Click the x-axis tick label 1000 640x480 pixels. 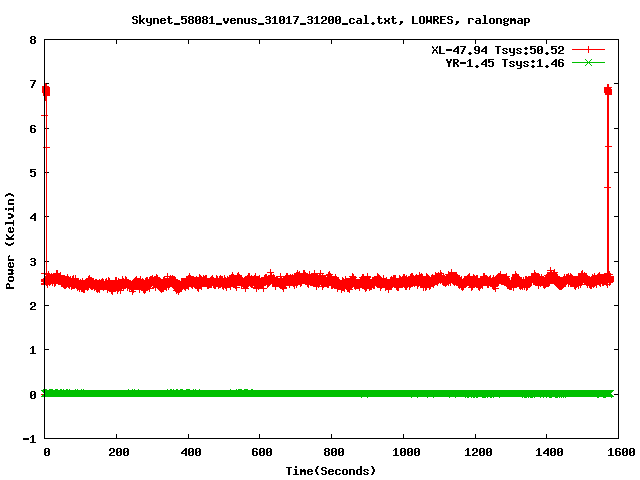click(406, 452)
